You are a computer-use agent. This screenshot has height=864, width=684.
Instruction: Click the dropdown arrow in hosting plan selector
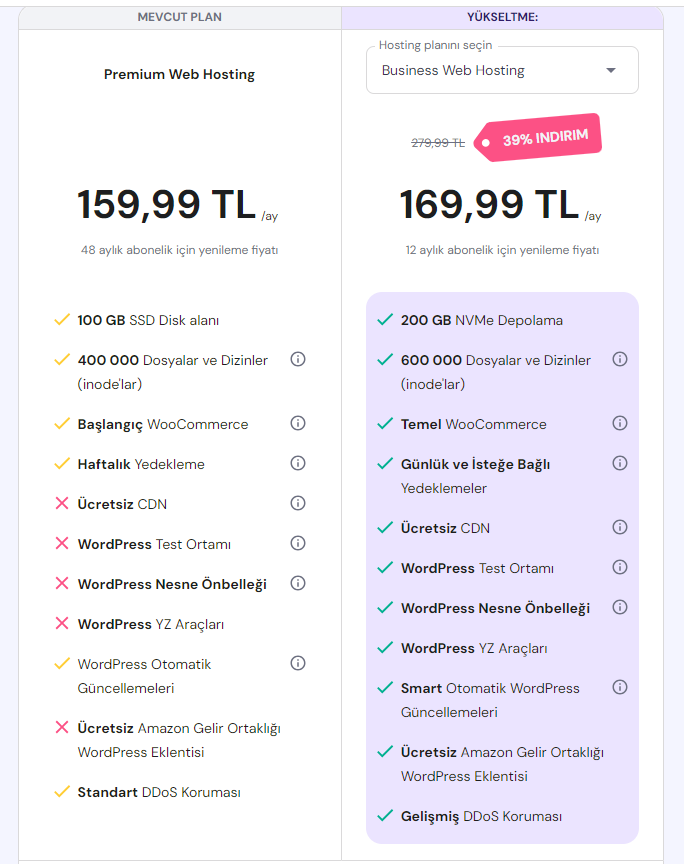tap(611, 71)
